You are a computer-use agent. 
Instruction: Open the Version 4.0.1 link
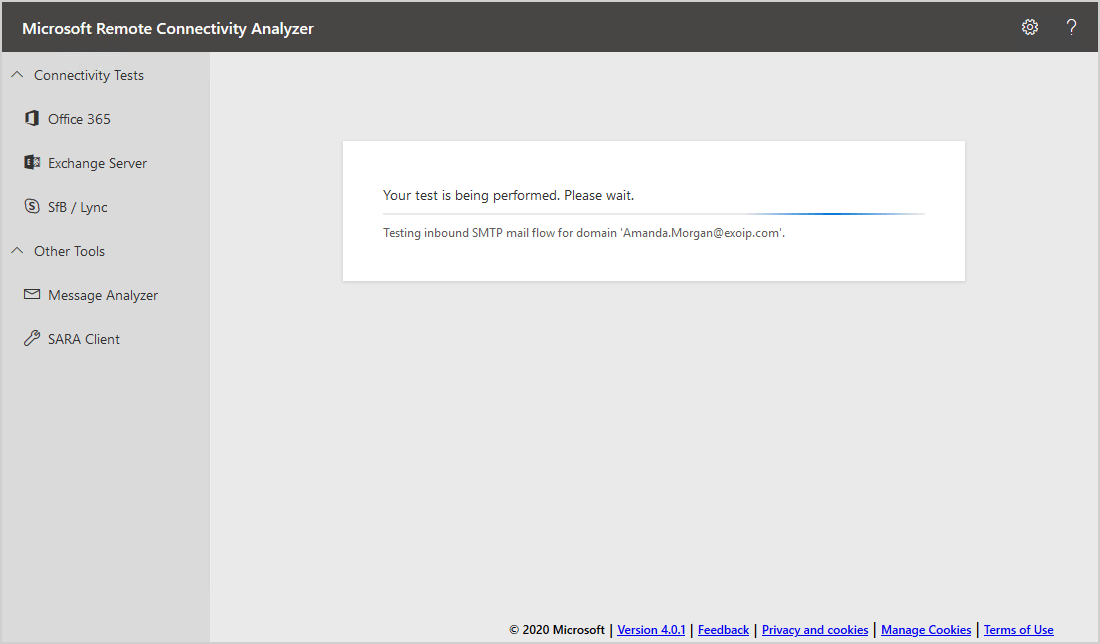tap(651, 630)
